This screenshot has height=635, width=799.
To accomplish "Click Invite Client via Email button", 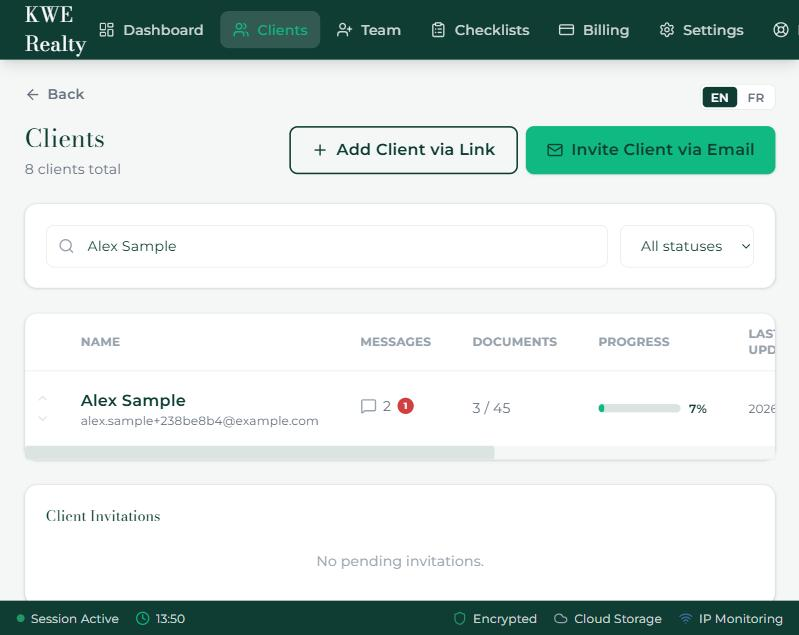I will [x=651, y=150].
